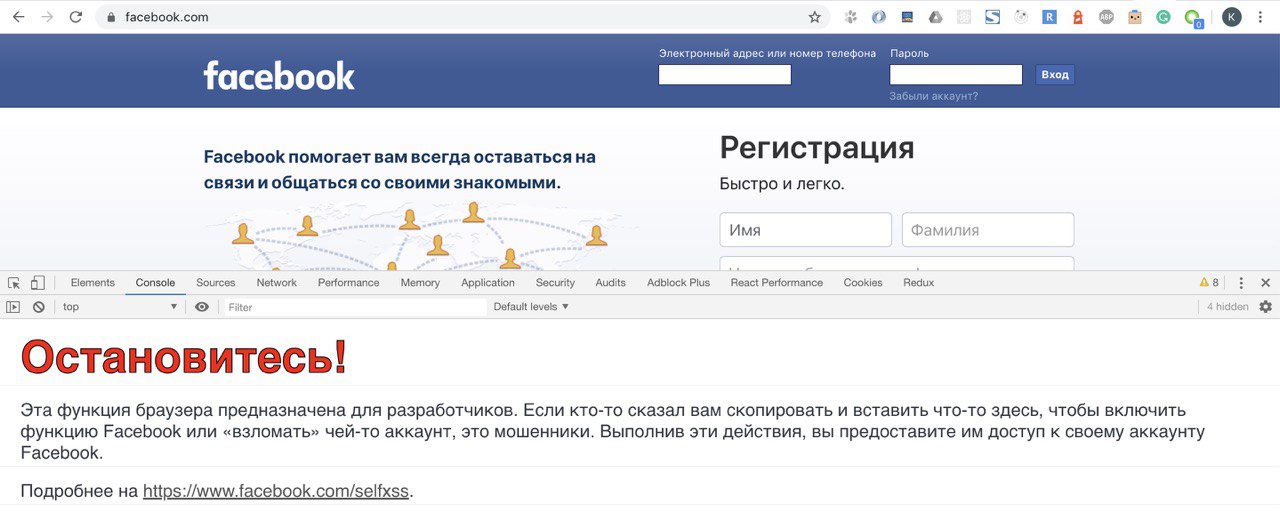Viewport: 1280px width, 520px height.
Task: Open the Adblock Plus ABP extension
Action: 1106,17
